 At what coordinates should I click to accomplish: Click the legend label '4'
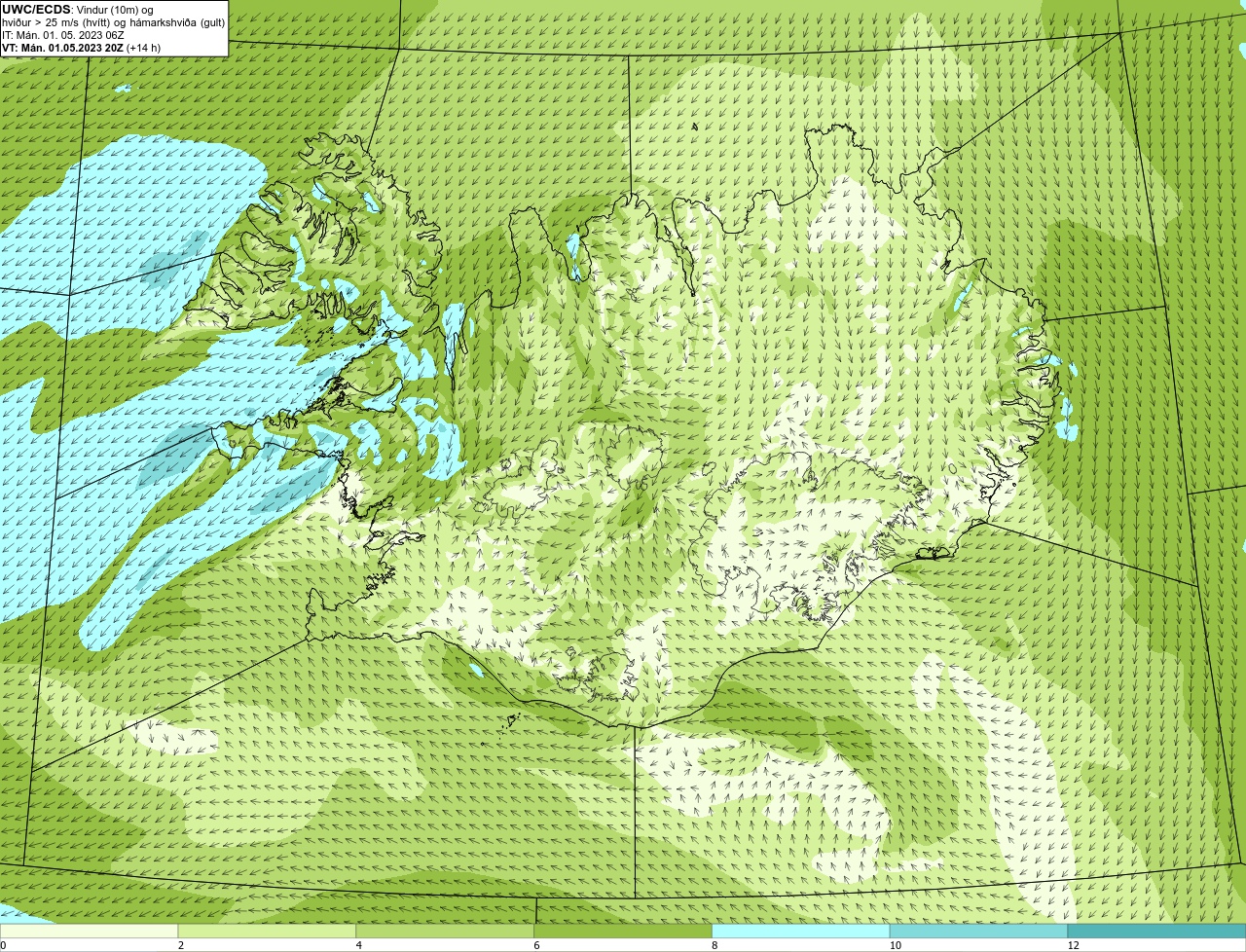(359, 945)
